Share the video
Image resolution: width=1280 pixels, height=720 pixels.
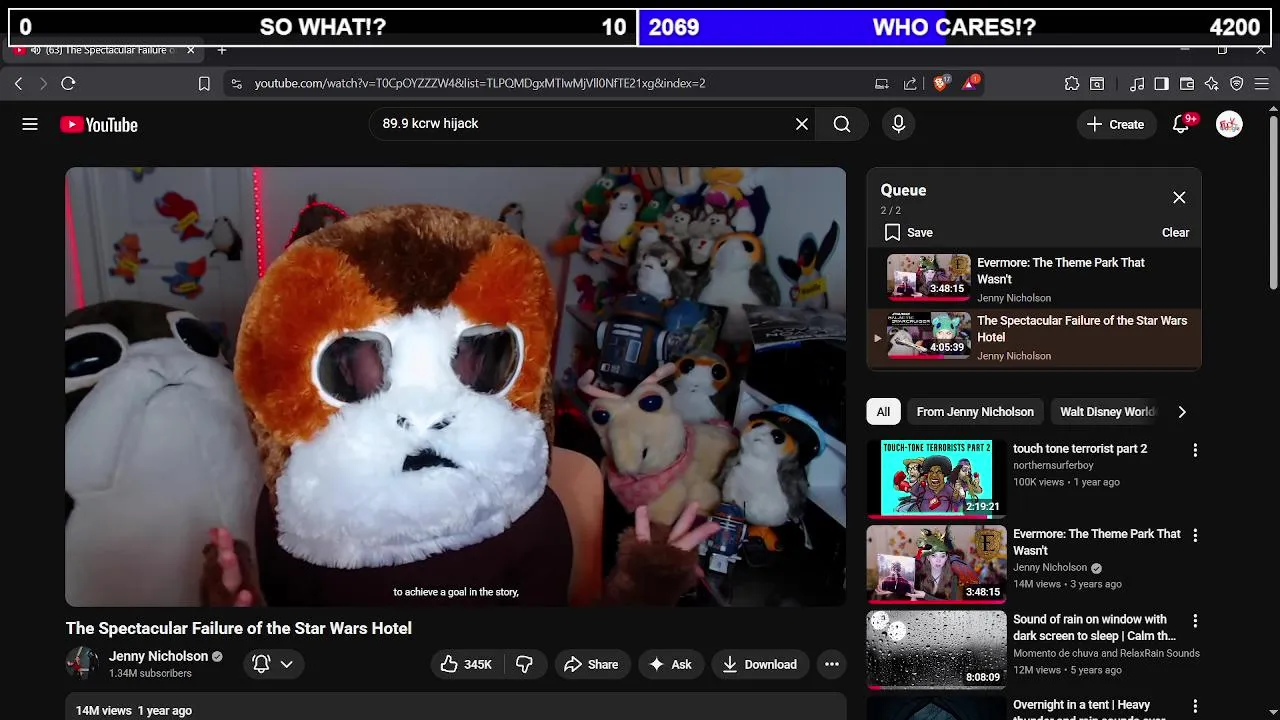[591, 665]
